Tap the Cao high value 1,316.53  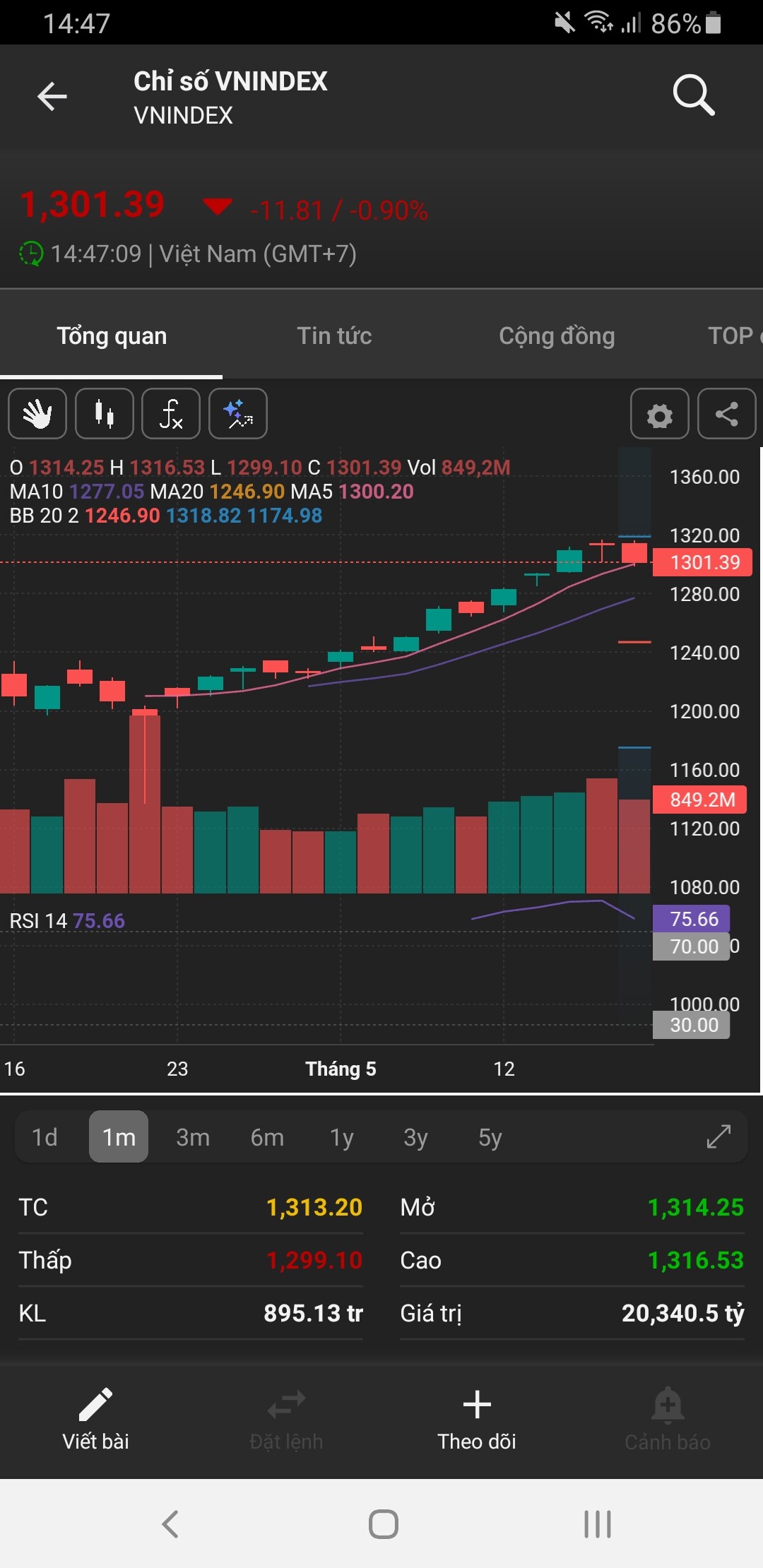point(696,1260)
